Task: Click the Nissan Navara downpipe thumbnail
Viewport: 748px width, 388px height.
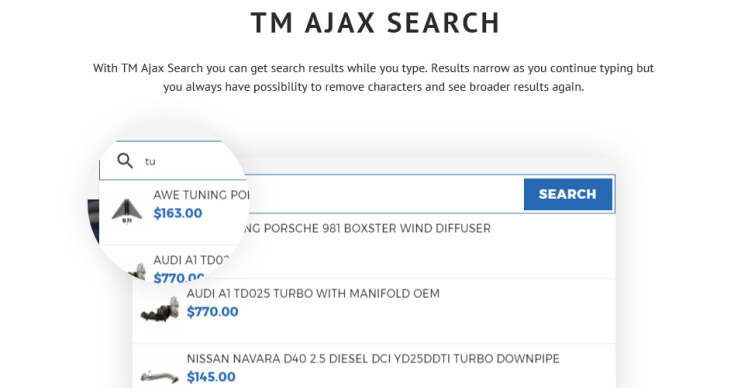Action: [x=160, y=377]
